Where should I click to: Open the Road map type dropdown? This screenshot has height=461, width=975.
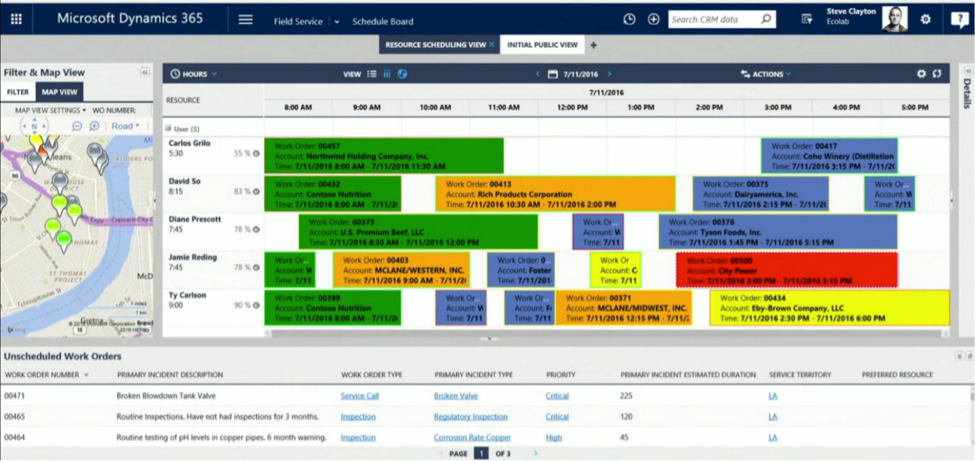click(x=125, y=126)
